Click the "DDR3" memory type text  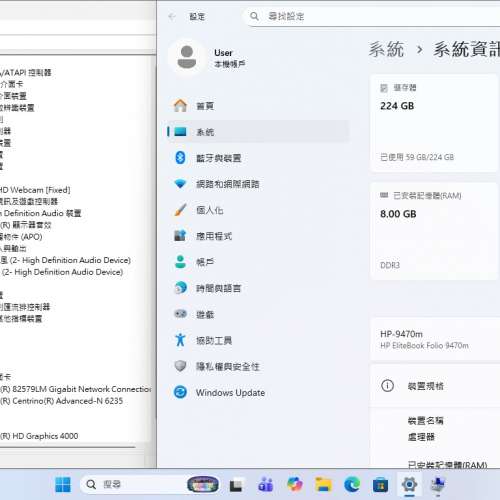coord(390,265)
